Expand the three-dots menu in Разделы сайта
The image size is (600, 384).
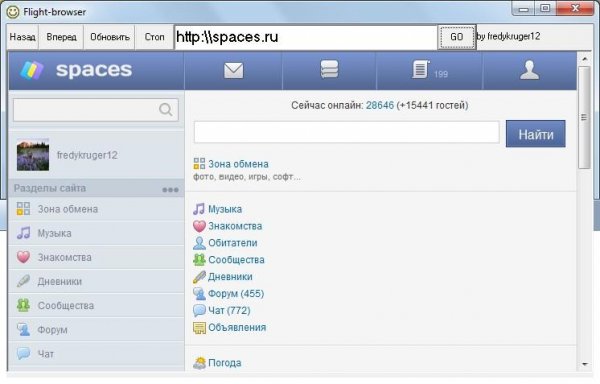[x=170, y=190]
